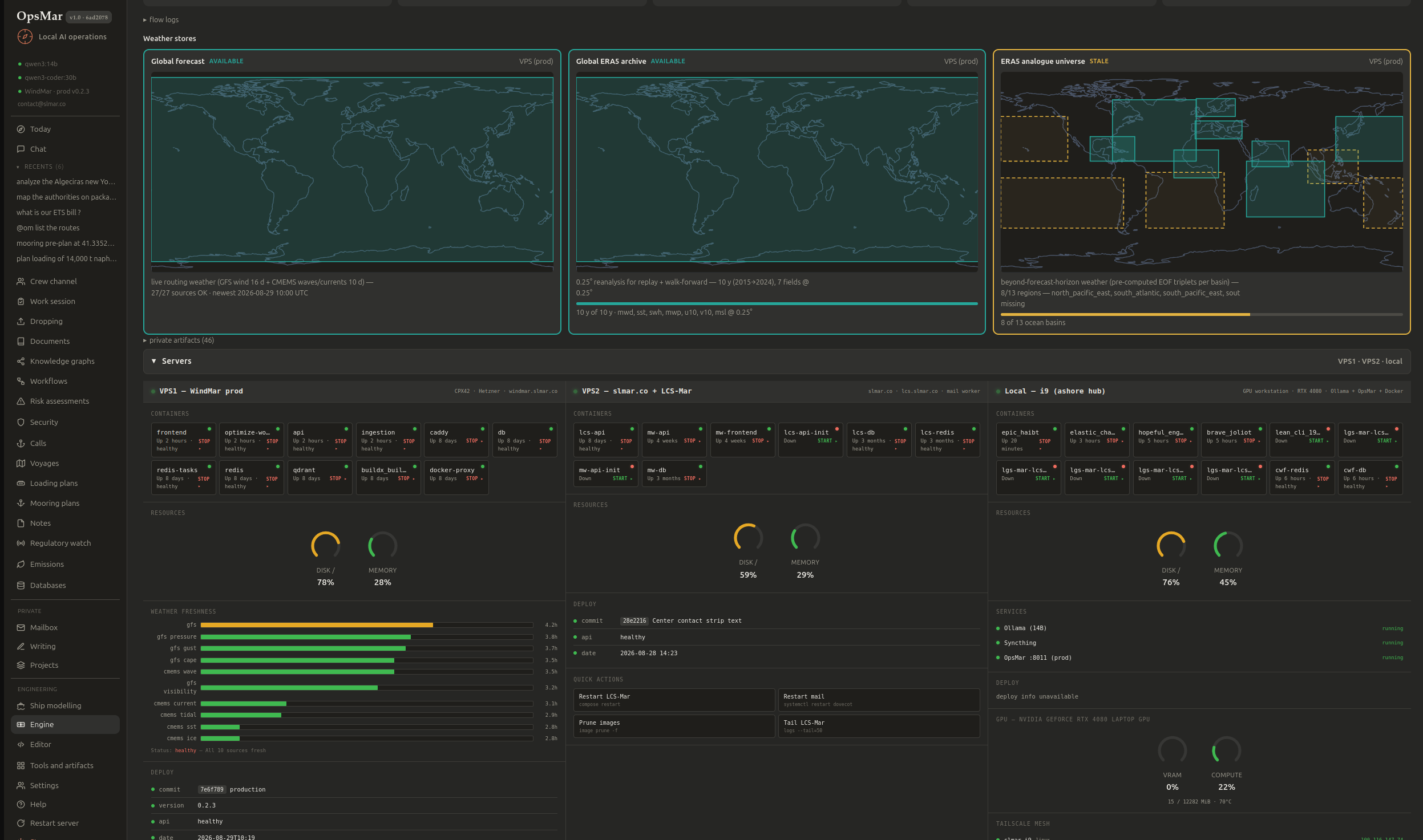Open the Today page icon in sidebar
Image resolution: width=1423 pixels, height=840 pixels.
pyautogui.click(x=21, y=129)
